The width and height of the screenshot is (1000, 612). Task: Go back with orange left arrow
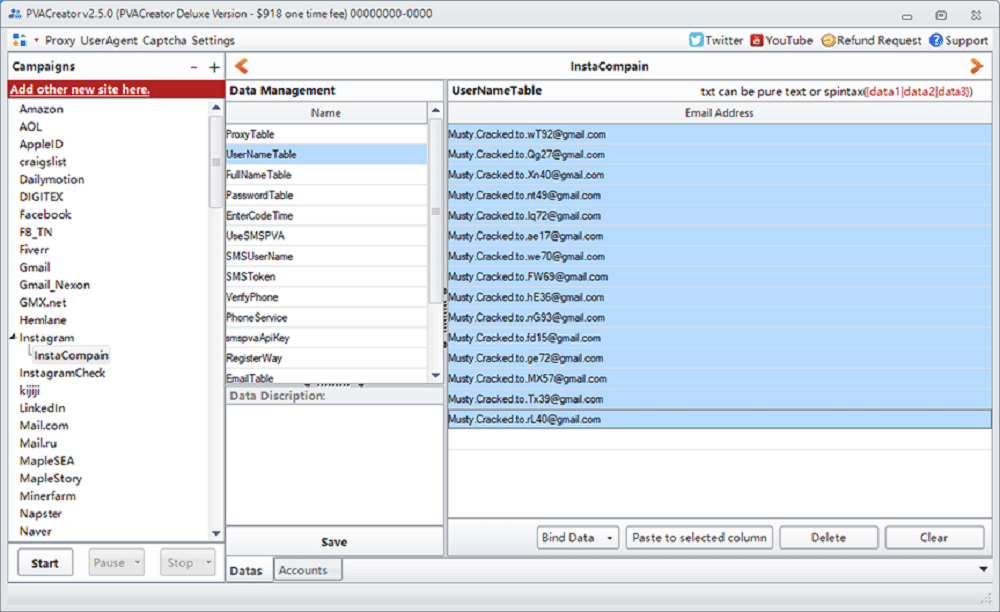(241, 66)
